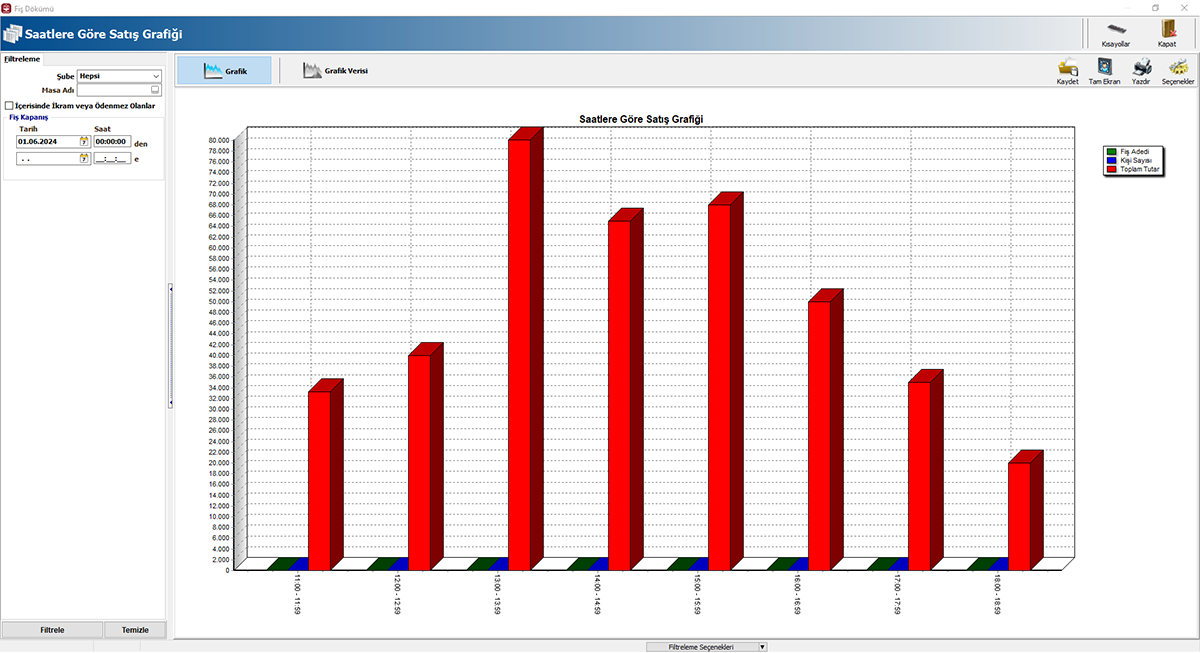Click the tallest red bar at 13:00 - 13:59
The width and height of the screenshot is (1200, 653).
point(519,350)
